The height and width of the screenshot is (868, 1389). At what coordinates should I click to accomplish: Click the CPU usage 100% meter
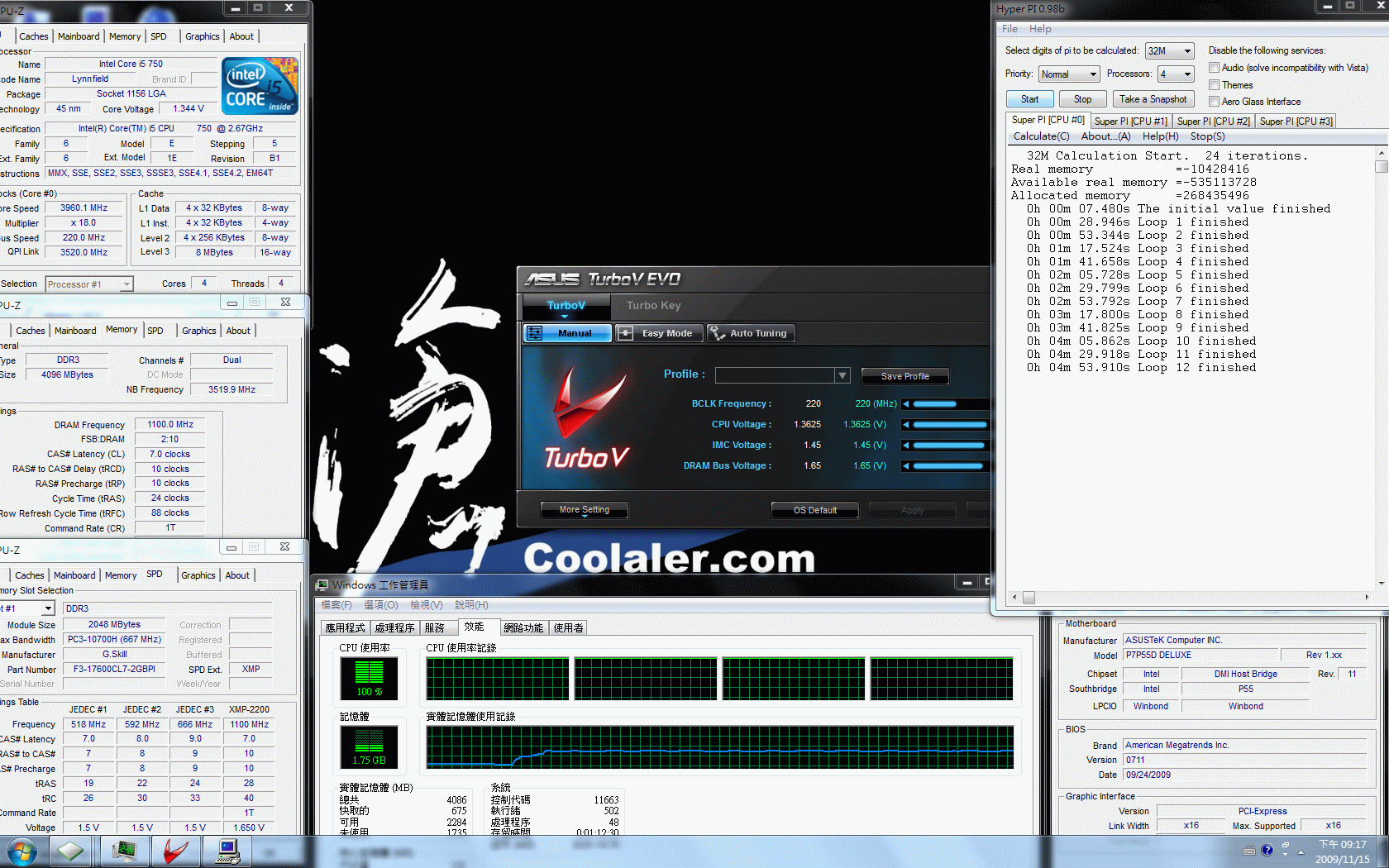369,679
